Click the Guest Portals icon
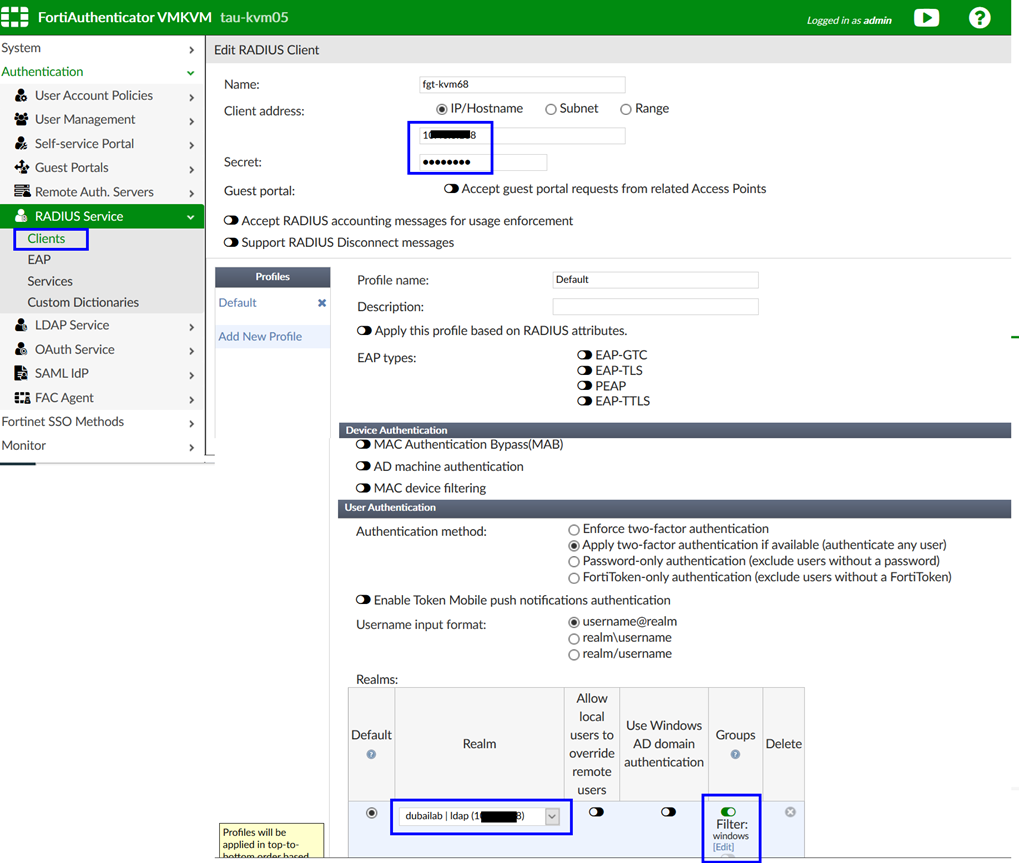 point(21,168)
